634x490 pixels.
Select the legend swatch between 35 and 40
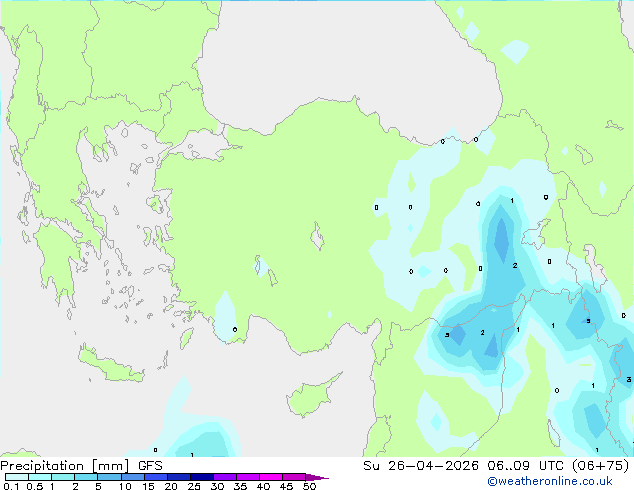[x=248, y=477]
